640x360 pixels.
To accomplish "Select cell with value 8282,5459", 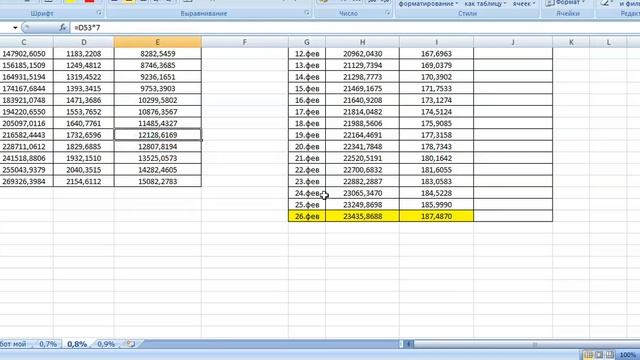I will click(158, 53).
